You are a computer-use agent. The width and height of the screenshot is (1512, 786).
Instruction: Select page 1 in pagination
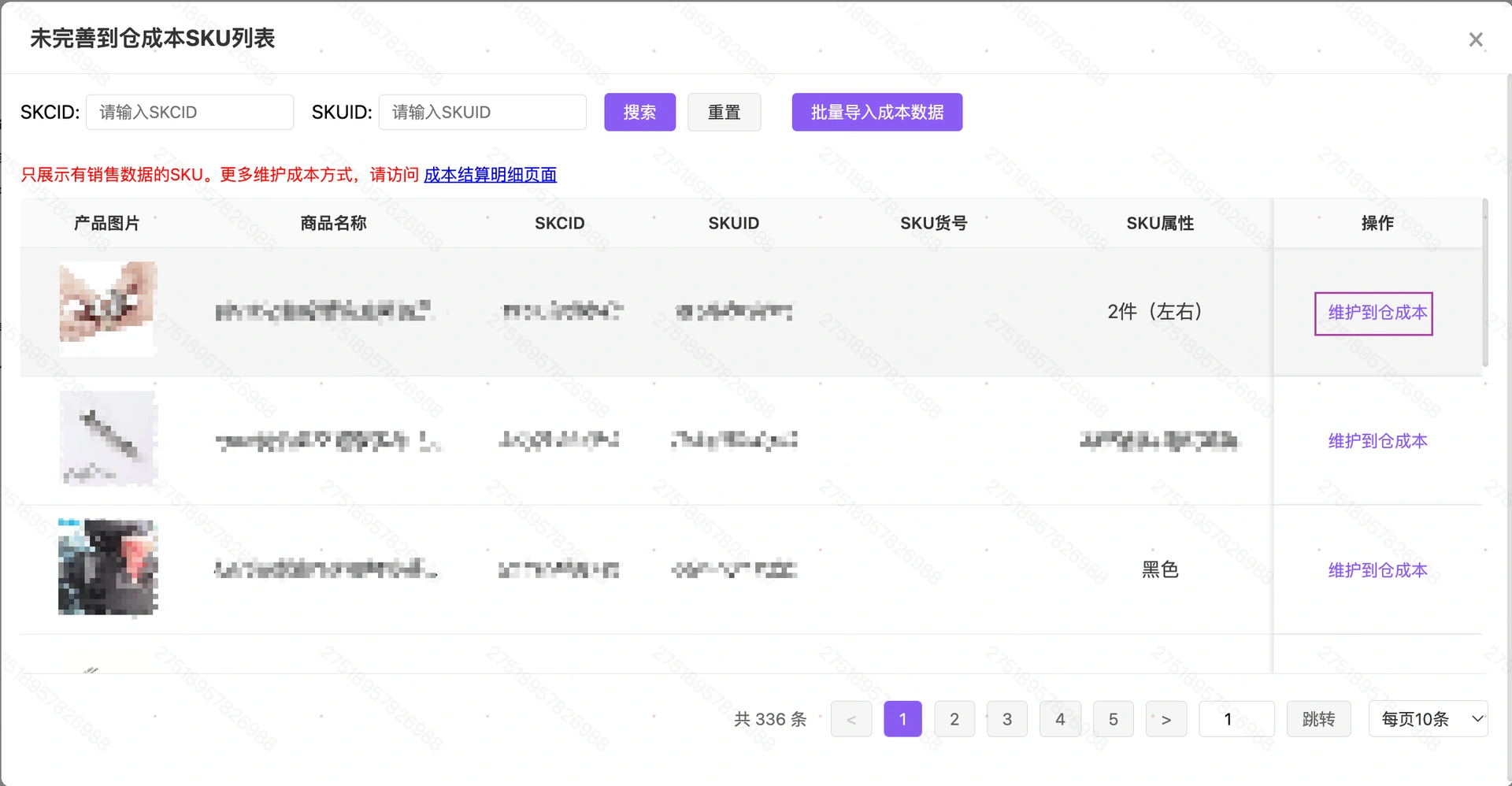pyautogui.click(x=902, y=719)
